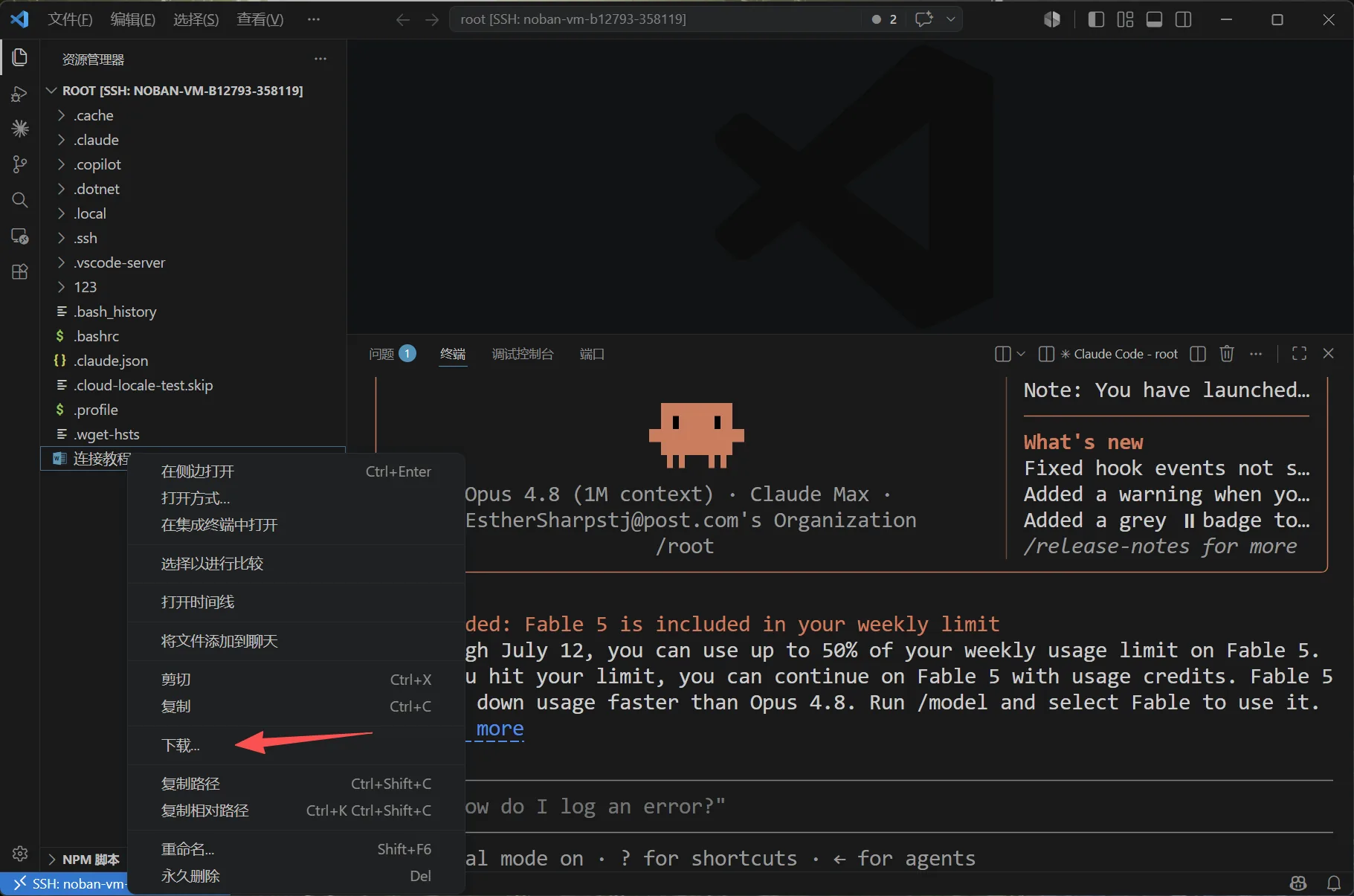Open Run and Debug view icon
Screen dimensions: 1354x896
click(20, 94)
